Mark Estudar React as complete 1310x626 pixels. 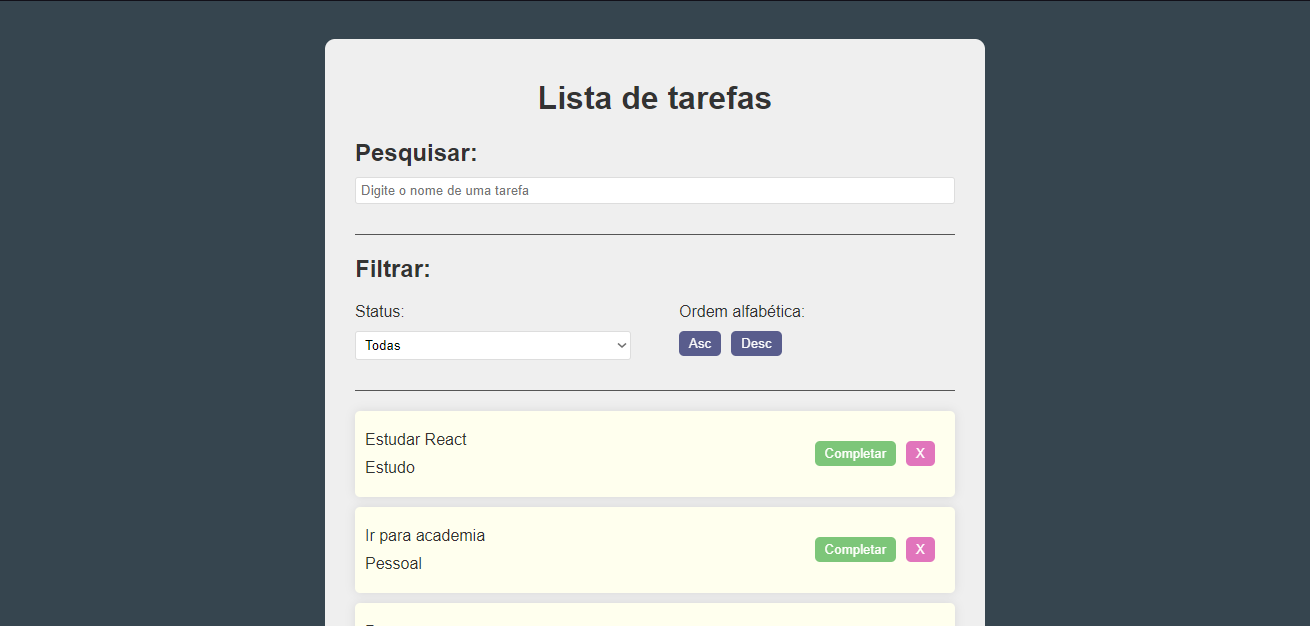(855, 454)
